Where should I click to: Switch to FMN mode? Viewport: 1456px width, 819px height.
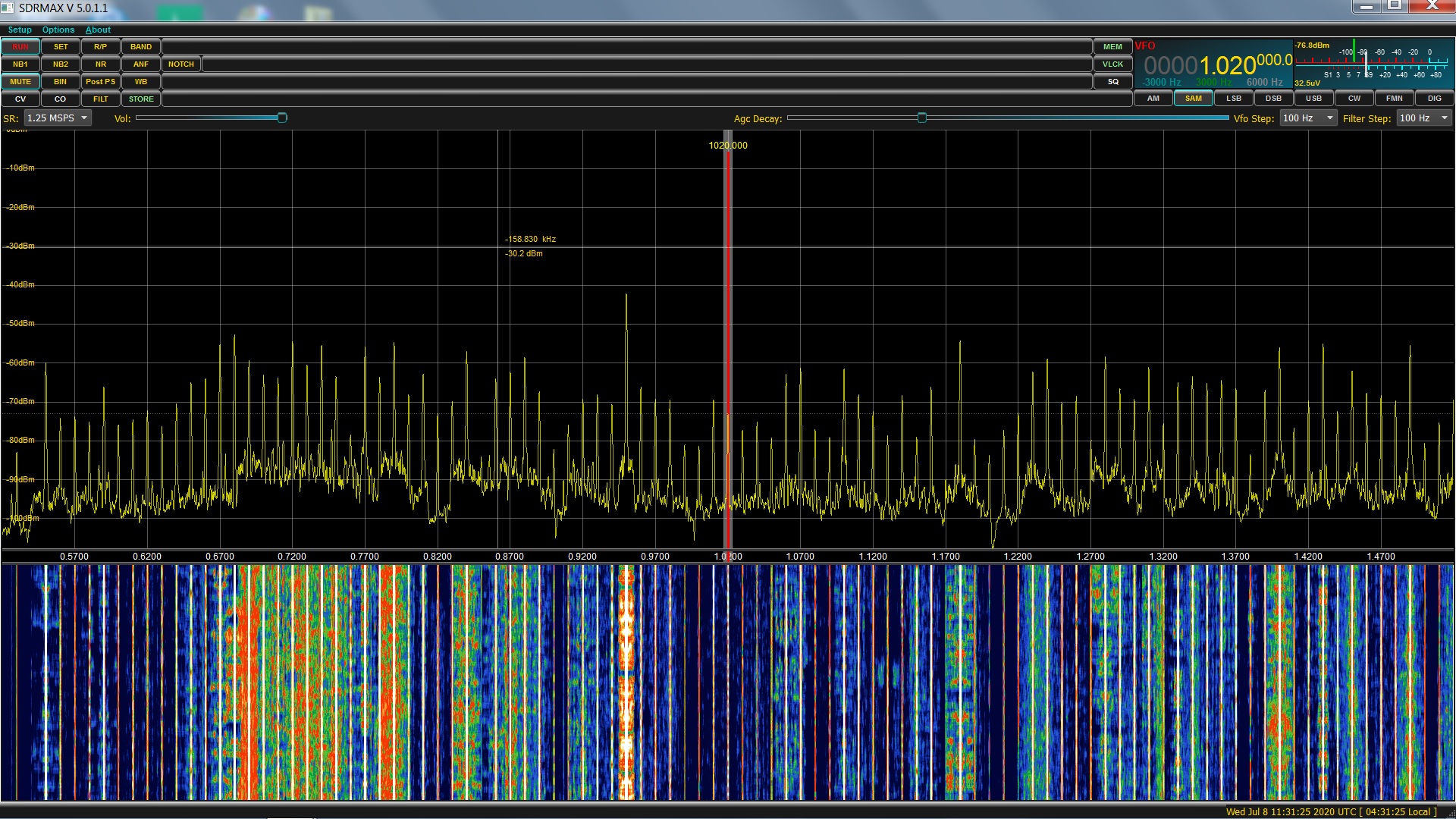[1394, 99]
